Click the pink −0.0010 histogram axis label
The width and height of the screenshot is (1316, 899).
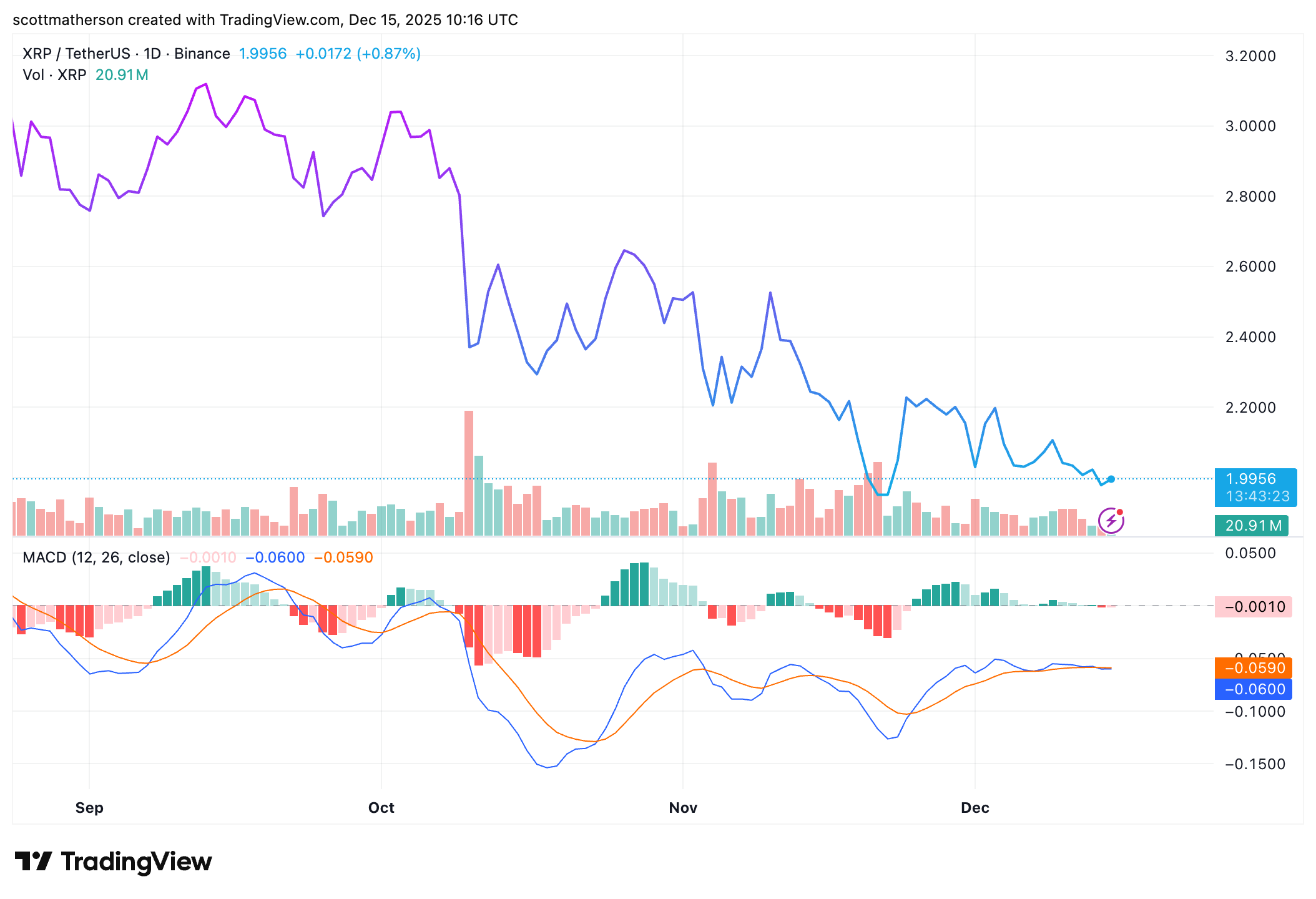tap(1254, 607)
